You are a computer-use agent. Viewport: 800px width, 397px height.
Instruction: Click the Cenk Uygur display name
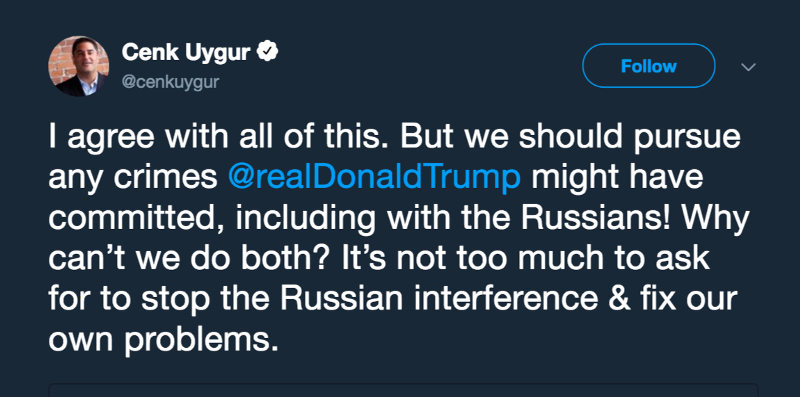[186, 52]
